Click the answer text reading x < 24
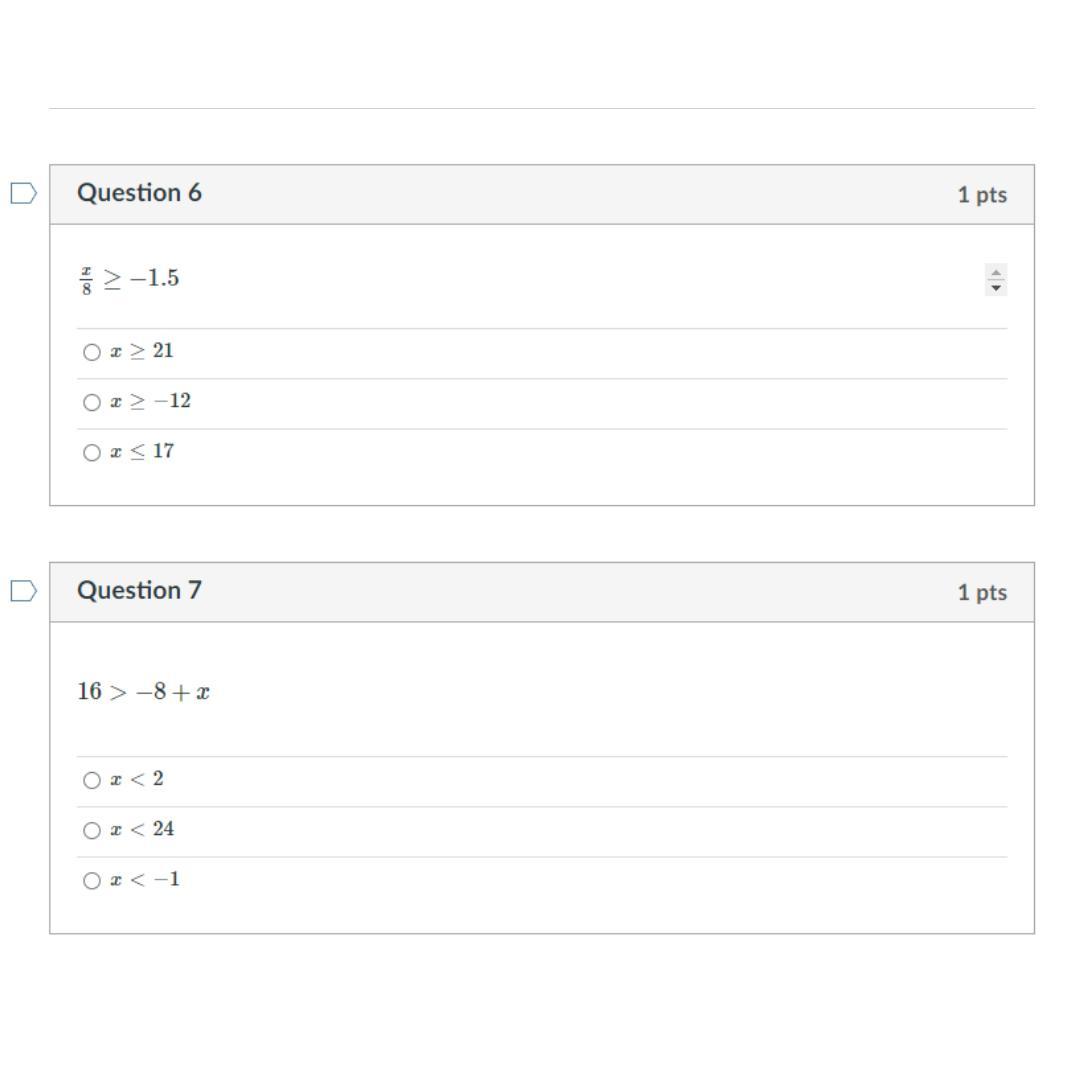 click(x=142, y=829)
